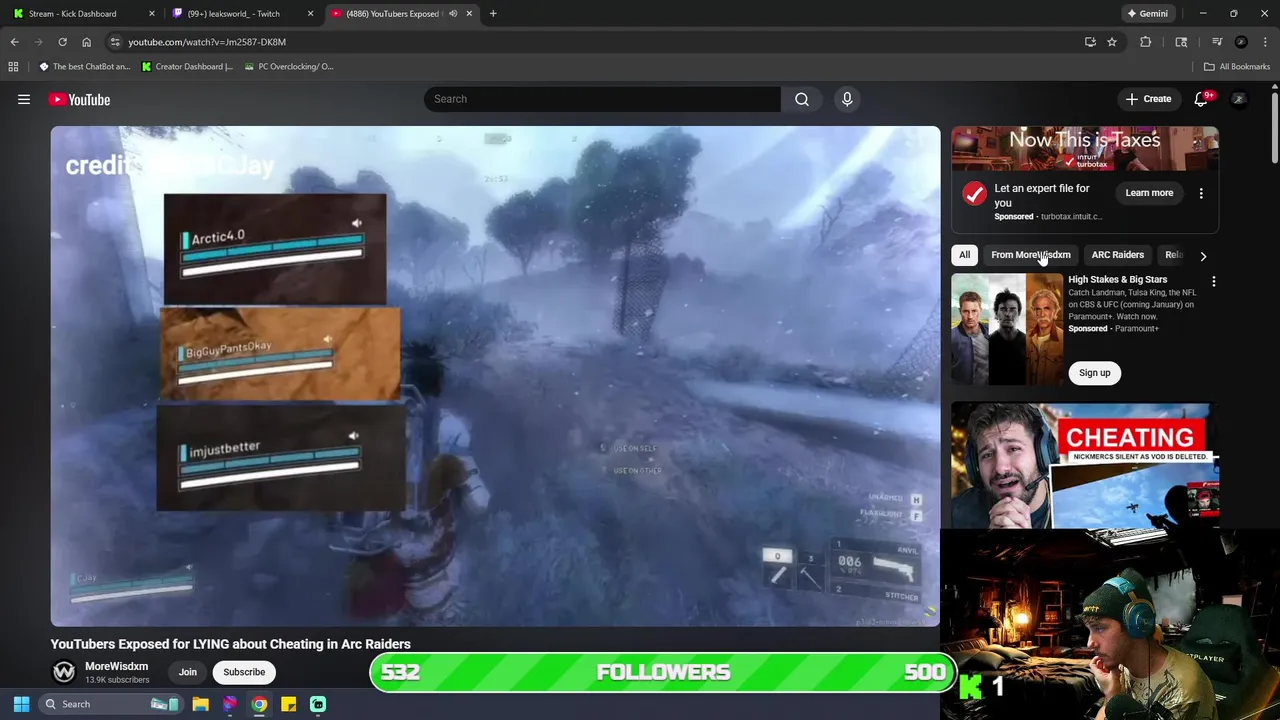Select the ARC Raiders chip
Image resolution: width=1280 pixels, height=720 pixels.
click(1117, 255)
